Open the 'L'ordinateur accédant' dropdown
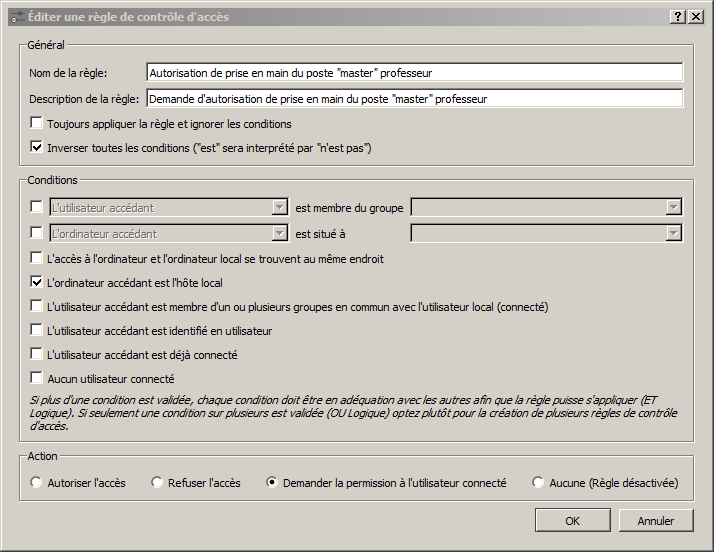The image size is (714, 552). (x=169, y=234)
